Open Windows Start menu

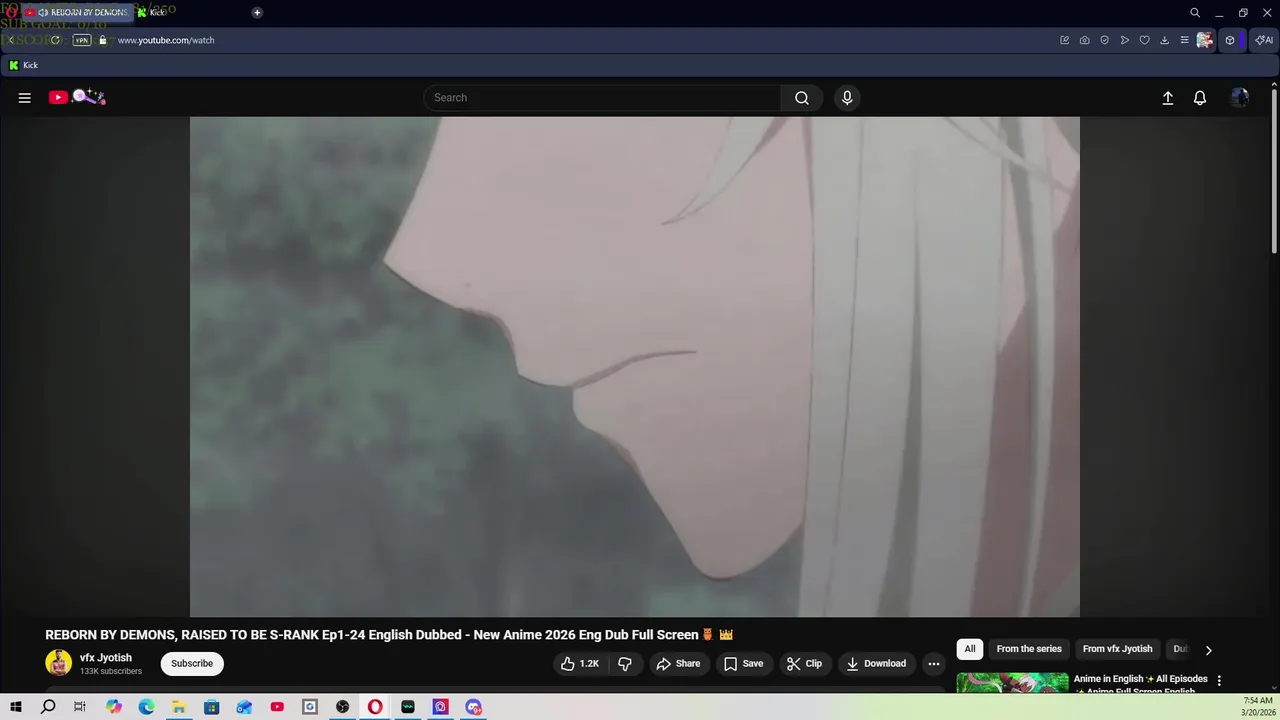[15, 707]
